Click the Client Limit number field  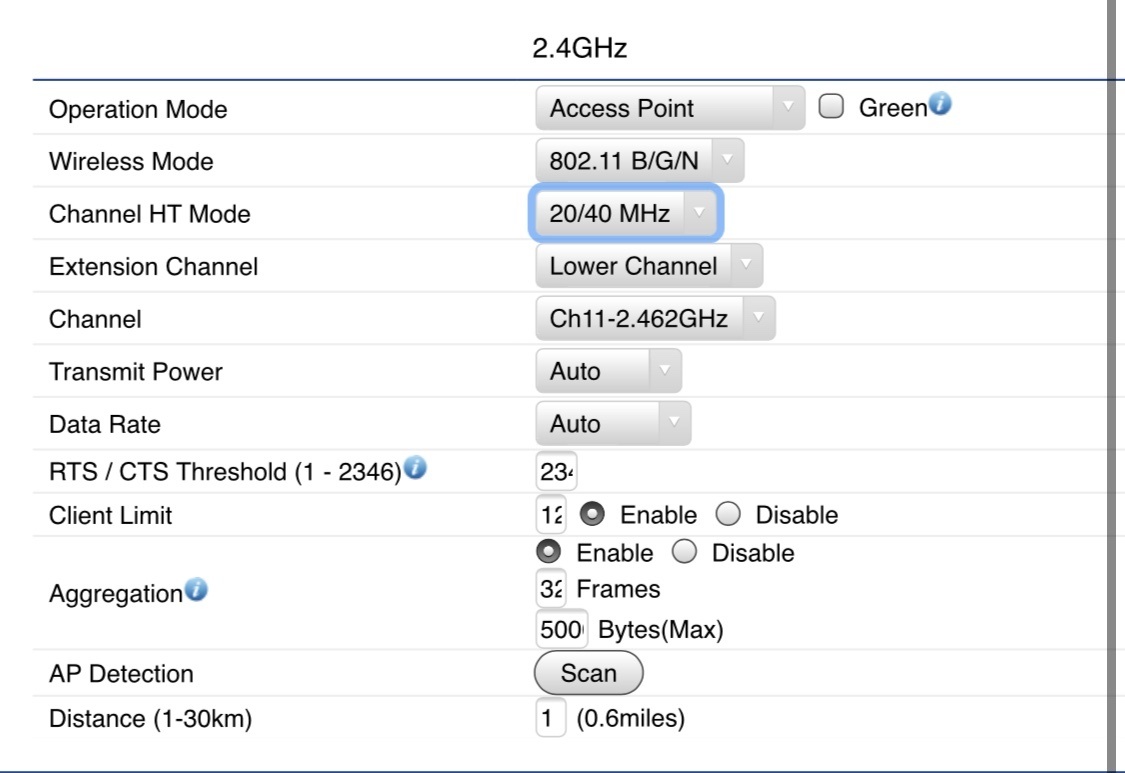tap(551, 515)
